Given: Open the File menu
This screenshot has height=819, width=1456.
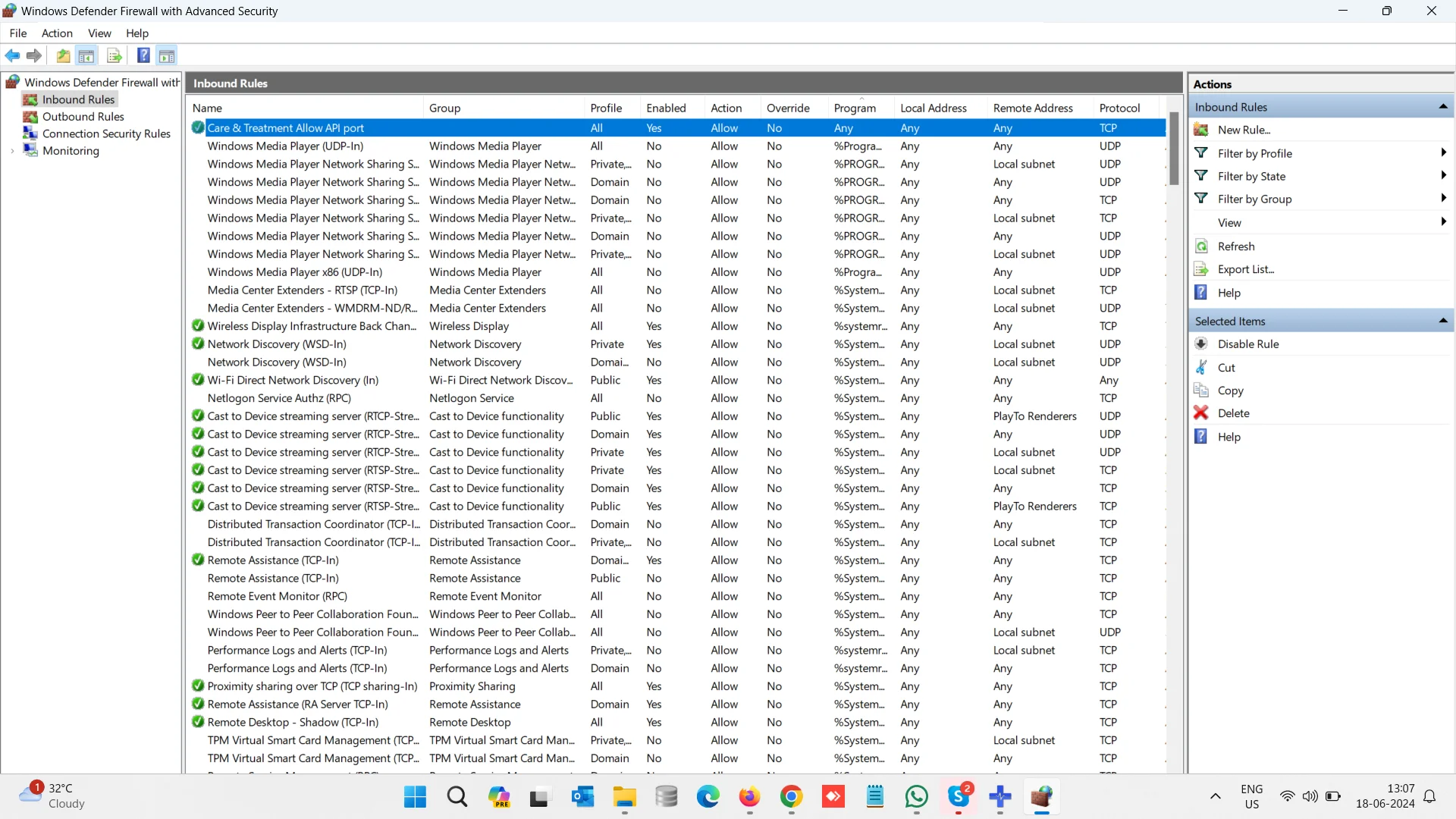Looking at the screenshot, I should tap(18, 33).
